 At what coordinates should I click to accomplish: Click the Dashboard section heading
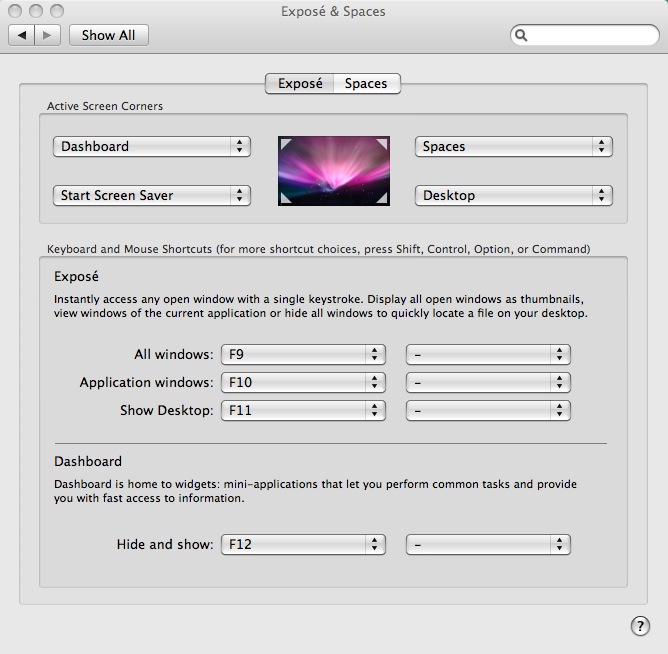[88, 461]
